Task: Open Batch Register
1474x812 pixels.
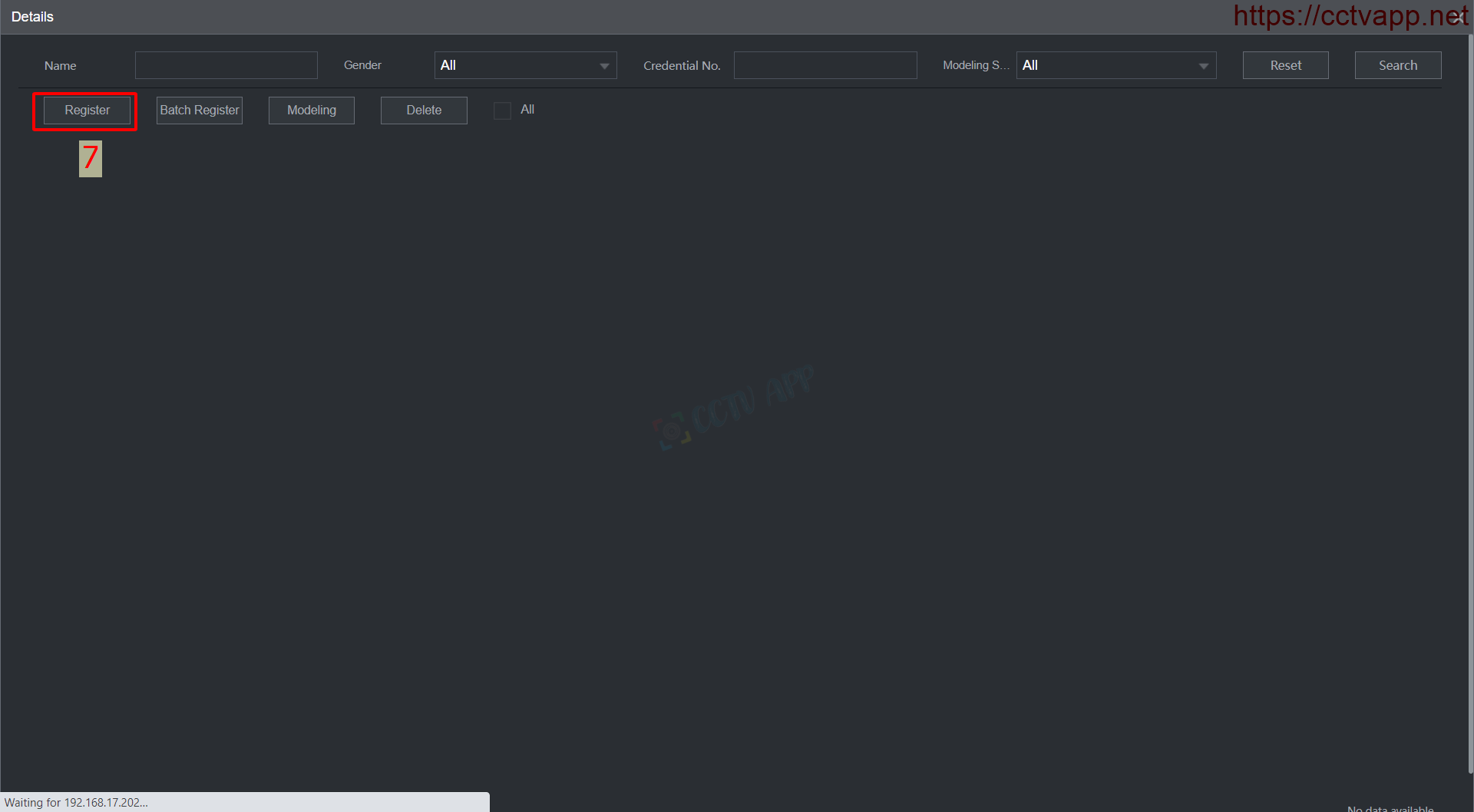Action: click(x=200, y=111)
